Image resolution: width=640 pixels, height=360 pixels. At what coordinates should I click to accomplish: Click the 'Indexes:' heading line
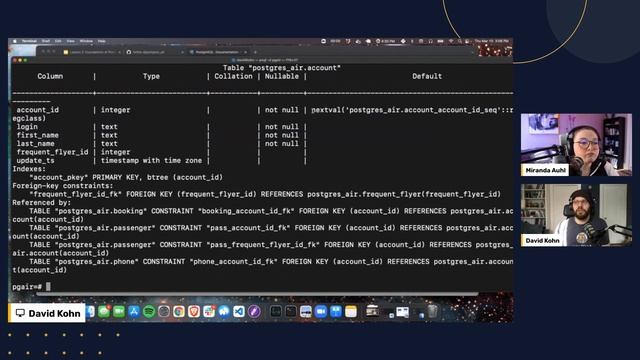(x=29, y=169)
